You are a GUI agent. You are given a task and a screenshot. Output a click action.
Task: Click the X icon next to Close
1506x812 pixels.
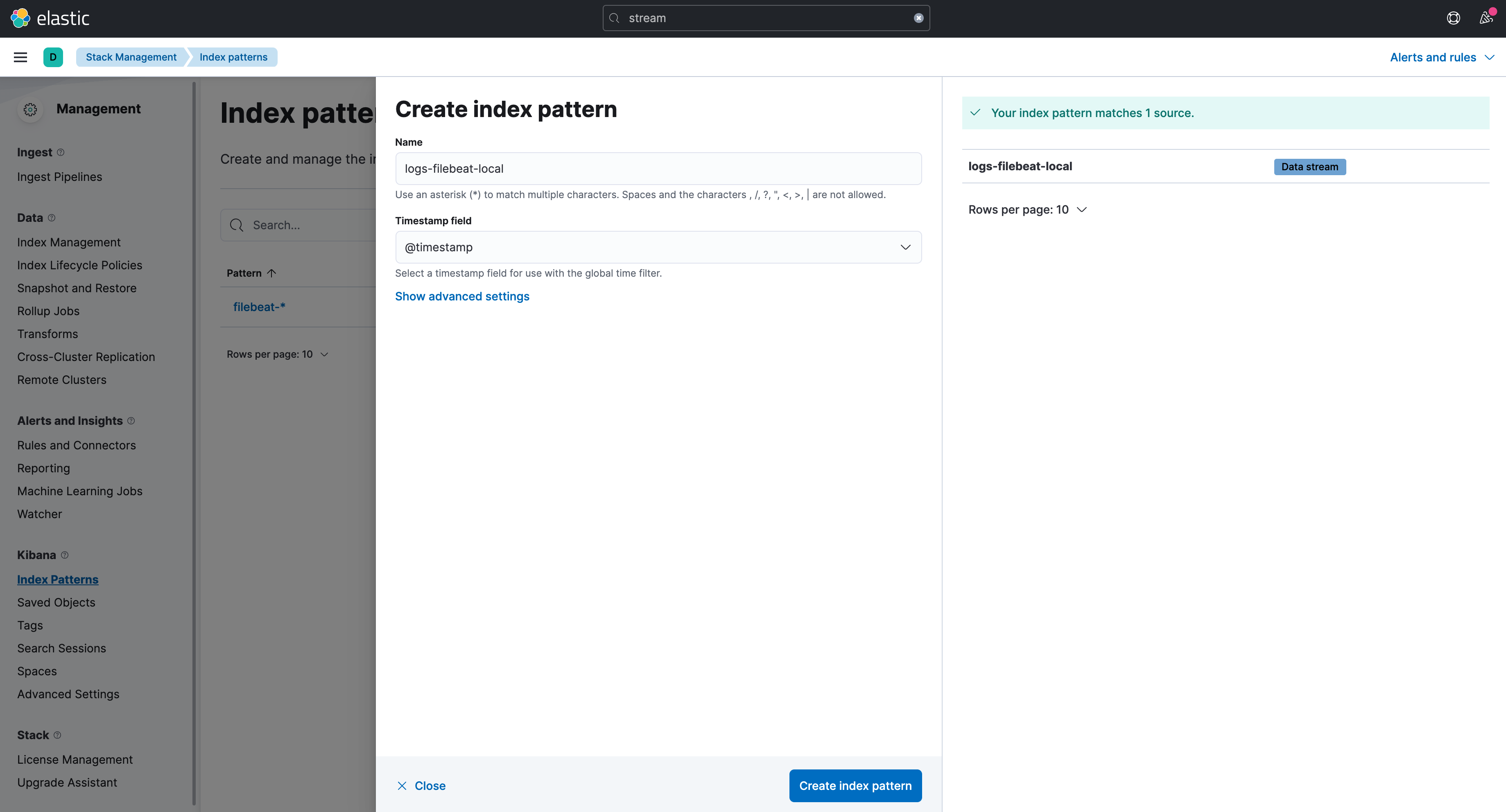(402, 786)
